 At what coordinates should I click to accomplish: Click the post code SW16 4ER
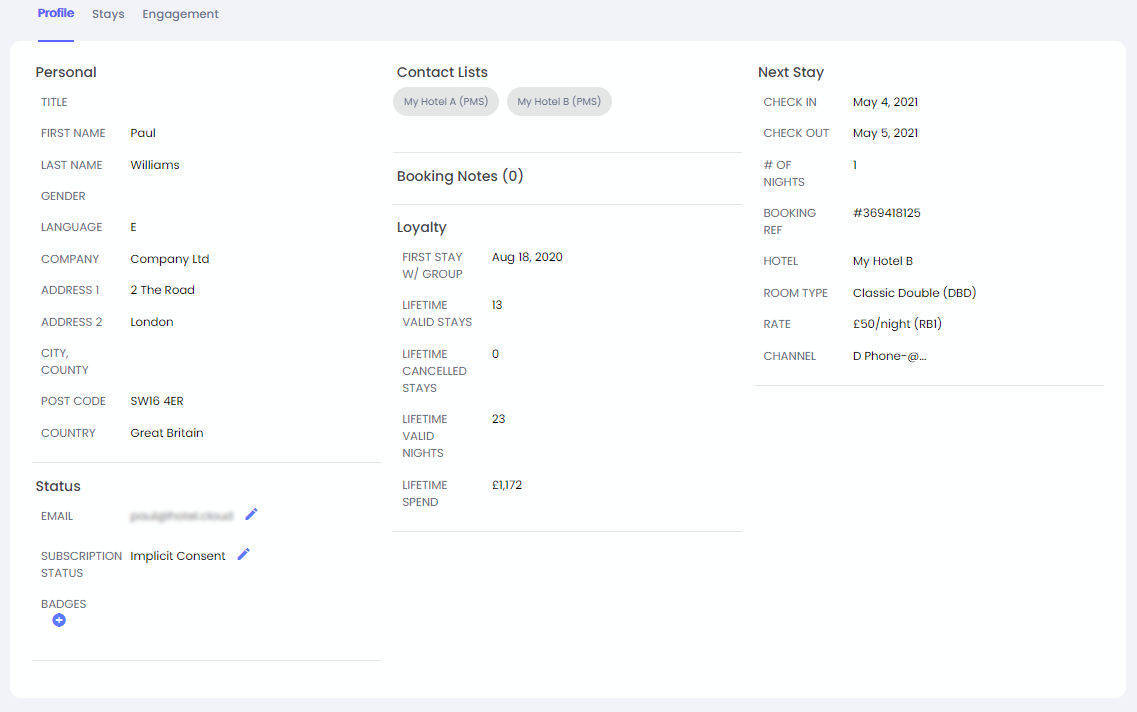point(157,401)
